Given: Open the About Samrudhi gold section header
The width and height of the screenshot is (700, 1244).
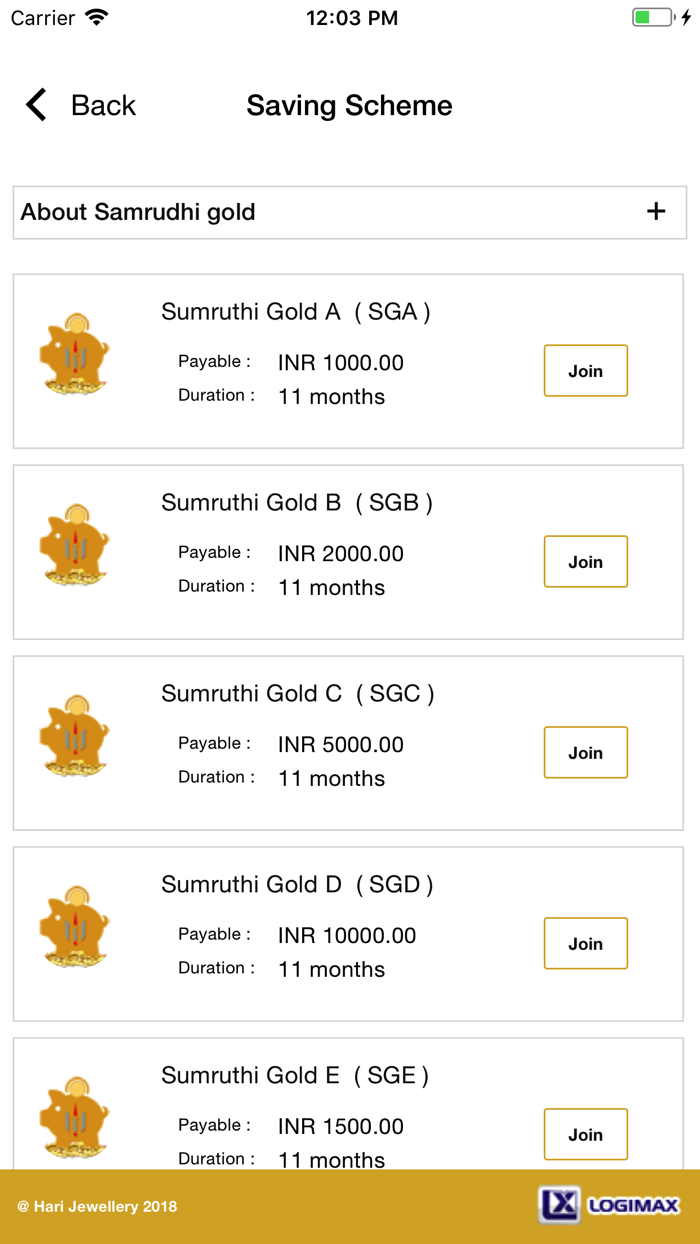Looking at the screenshot, I should [x=138, y=212].
